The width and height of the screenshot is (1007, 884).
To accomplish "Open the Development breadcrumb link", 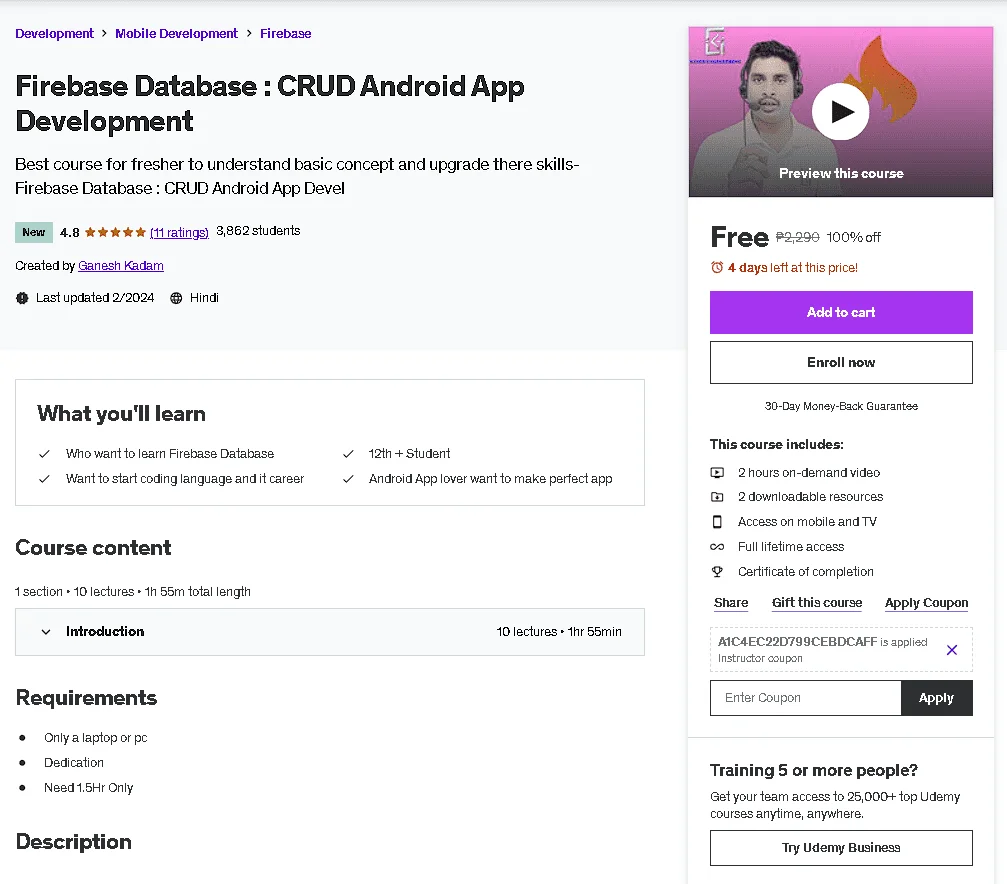I will point(55,33).
